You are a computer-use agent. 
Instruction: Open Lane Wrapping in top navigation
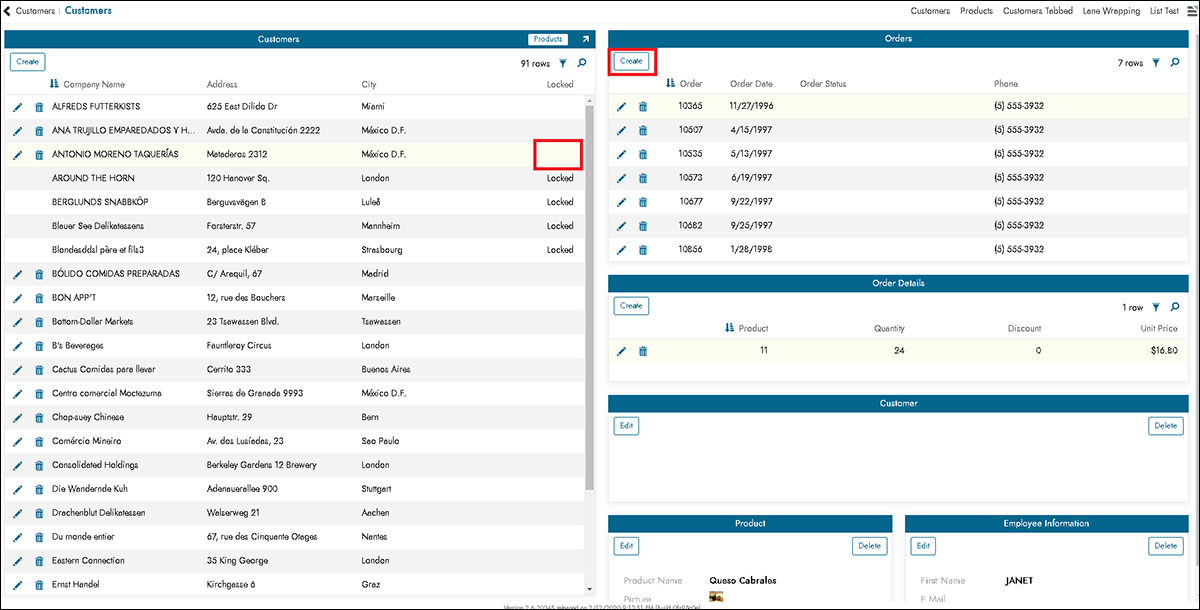click(1110, 11)
